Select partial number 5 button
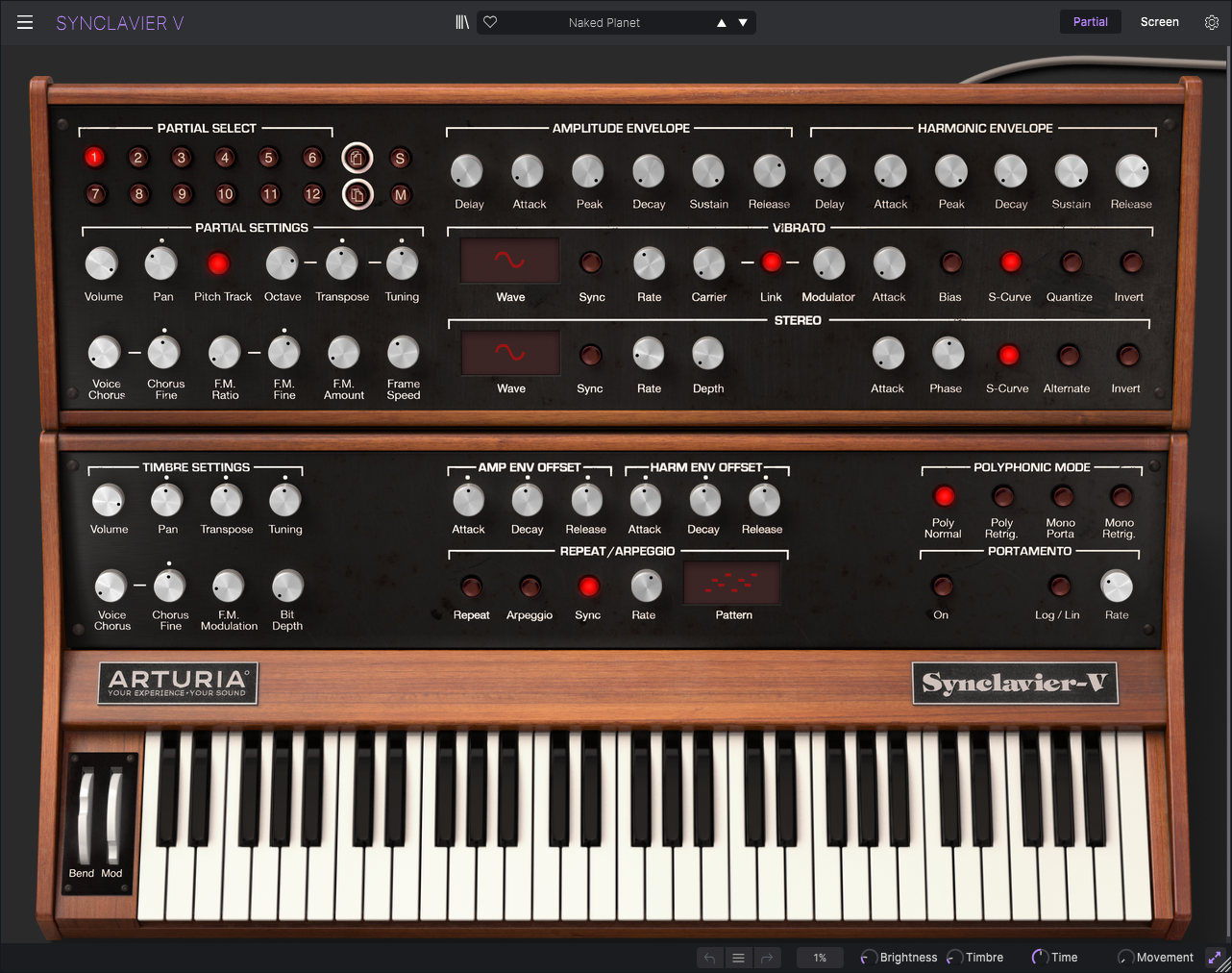1232x973 pixels. pyautogui.click(x=268, y=158)
